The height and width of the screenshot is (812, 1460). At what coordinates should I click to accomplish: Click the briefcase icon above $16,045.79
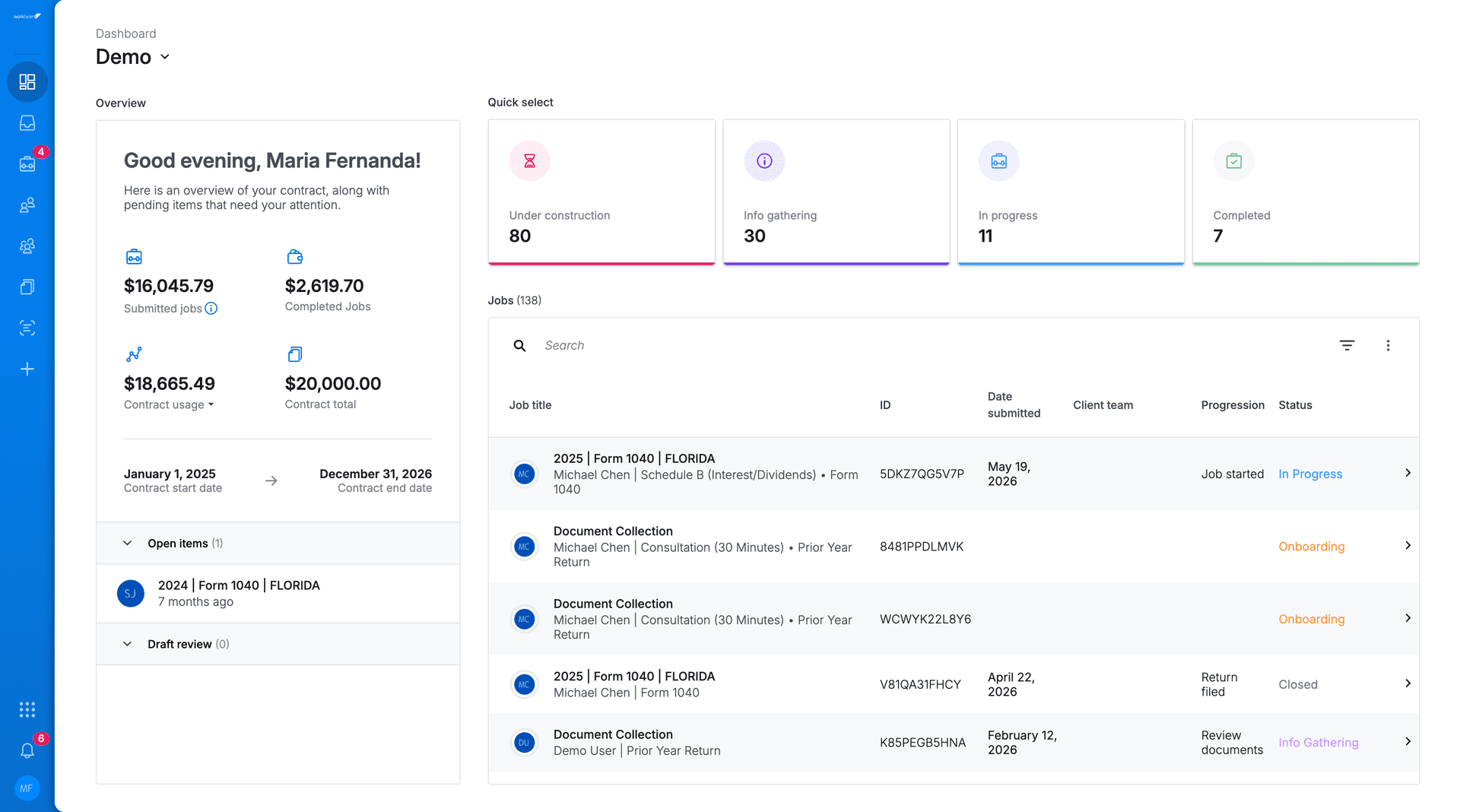[x=134, y=257]
